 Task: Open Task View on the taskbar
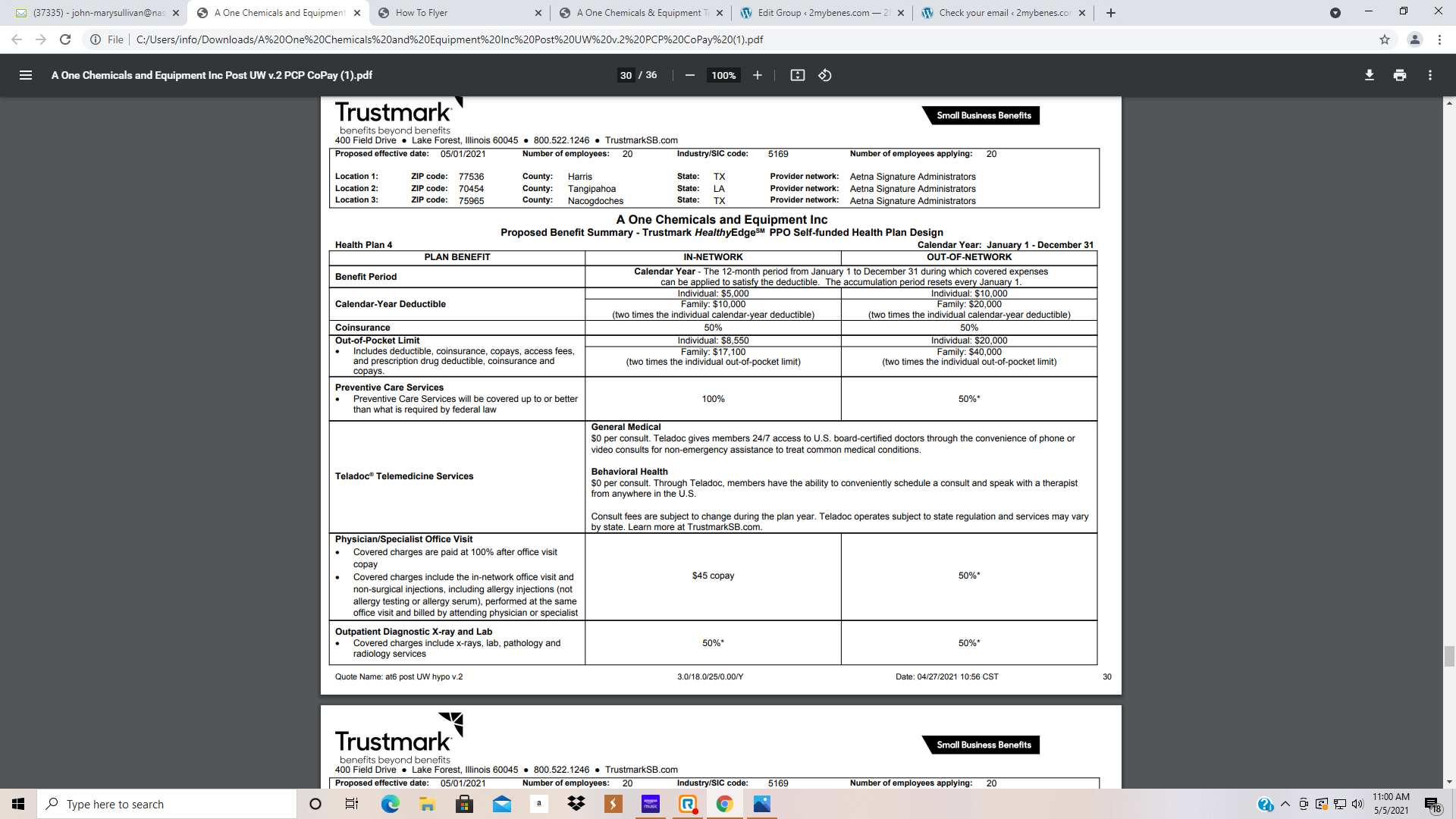coord(352,804)
